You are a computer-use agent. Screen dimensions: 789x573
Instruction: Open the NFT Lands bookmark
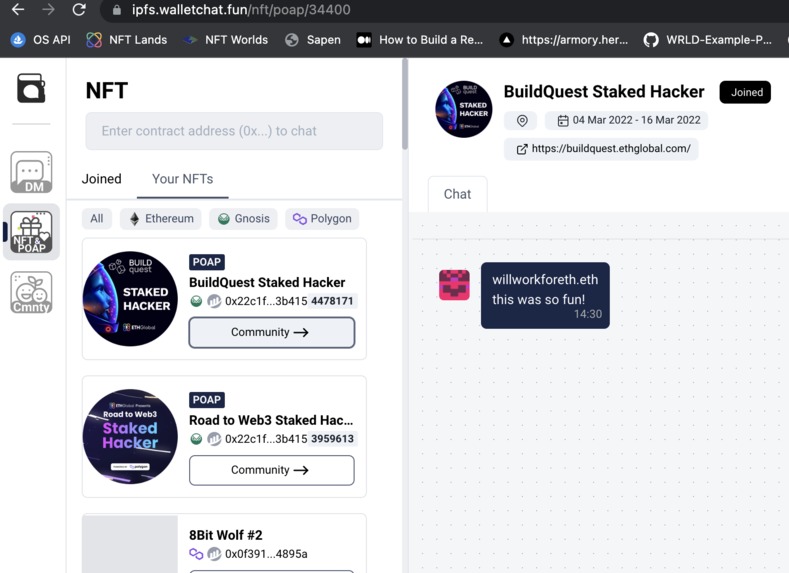126,40
